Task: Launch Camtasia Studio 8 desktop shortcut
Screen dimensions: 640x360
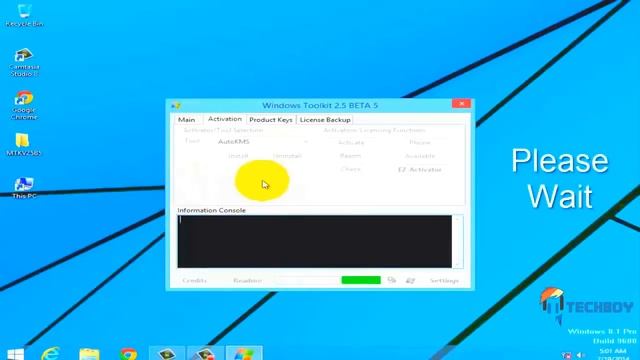Action: (x=24, y=62)
